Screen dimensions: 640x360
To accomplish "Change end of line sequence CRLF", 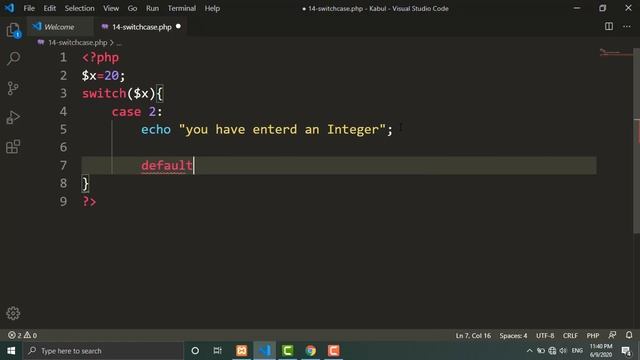I will pyautogui.click(x=570, y=336).
